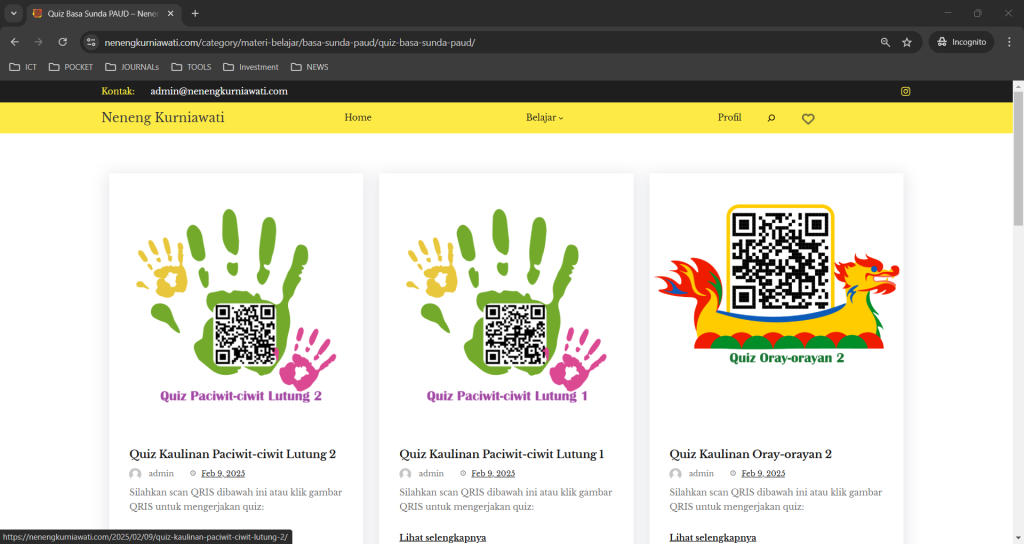The image size is (1024, 544).
Task: Click the Neneng Kurniawati site title
Action: point(163,118)
